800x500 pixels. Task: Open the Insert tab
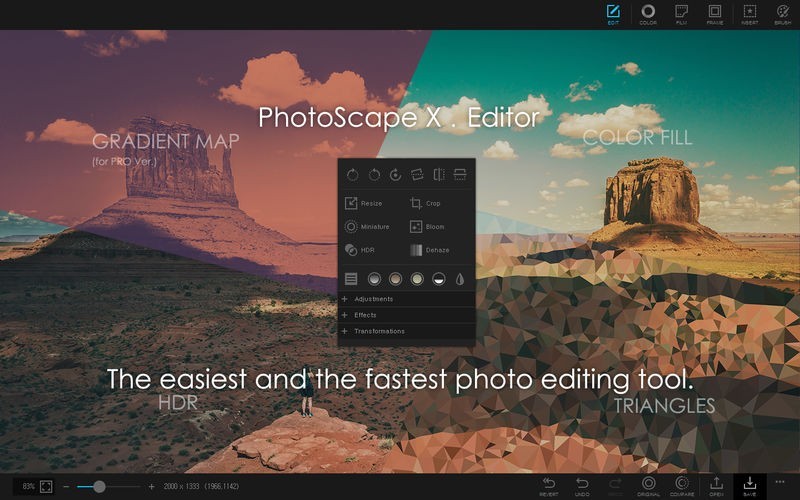(749, 15)
